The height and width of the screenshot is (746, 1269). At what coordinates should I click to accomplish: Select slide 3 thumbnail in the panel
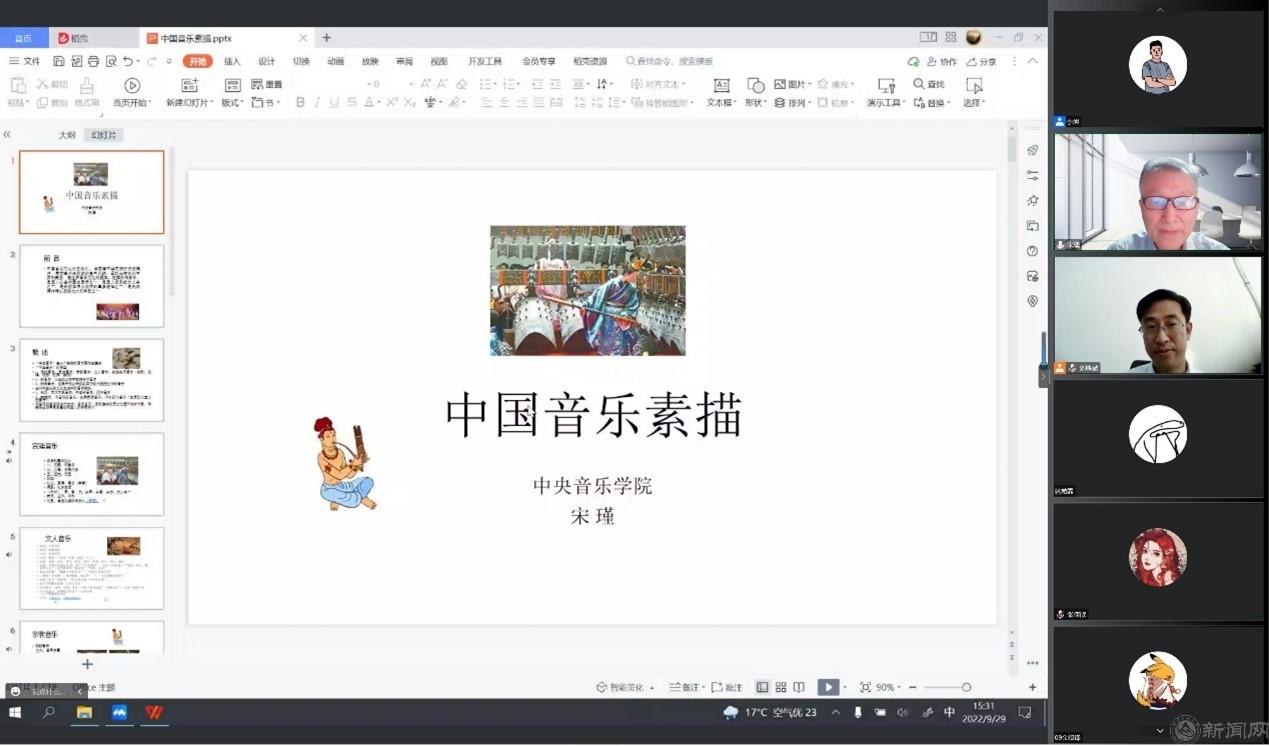[91, 378]
